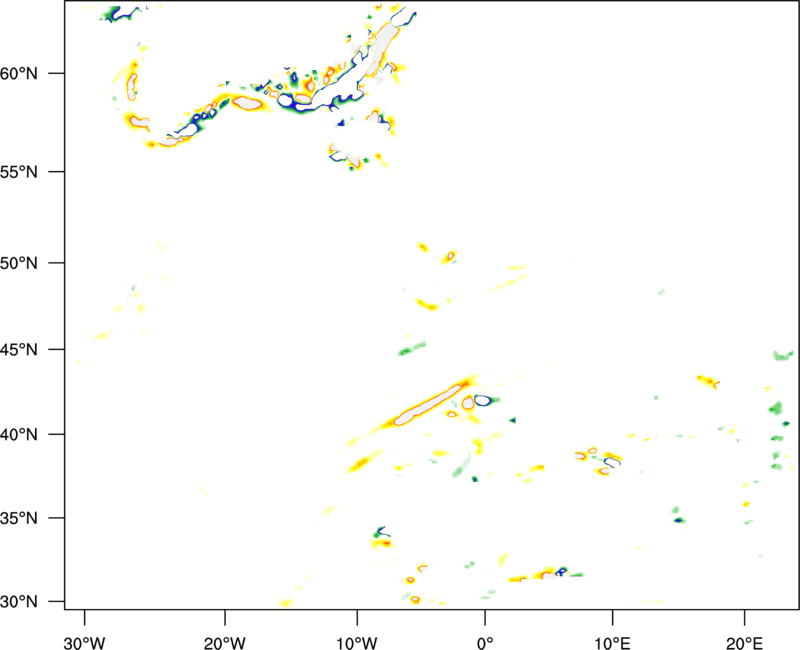Click the 50°N latitude label
Viewport: 800px width, 650px height.
(19, 263)
